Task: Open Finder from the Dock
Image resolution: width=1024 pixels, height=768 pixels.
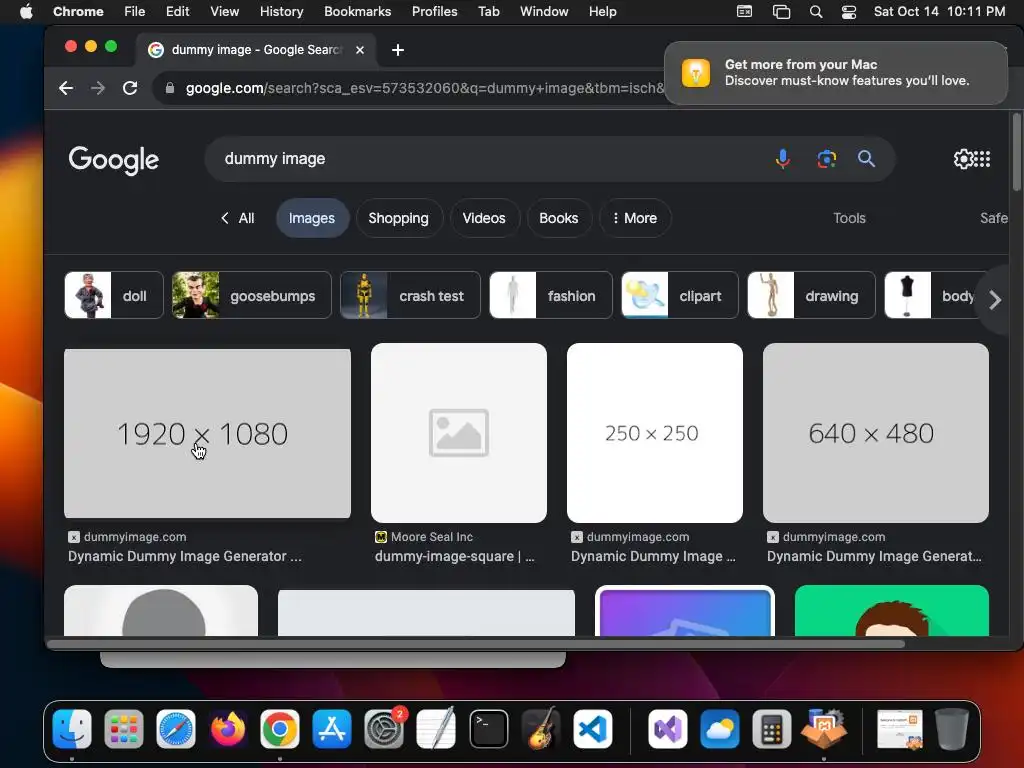Action: (x=72, y=729)
